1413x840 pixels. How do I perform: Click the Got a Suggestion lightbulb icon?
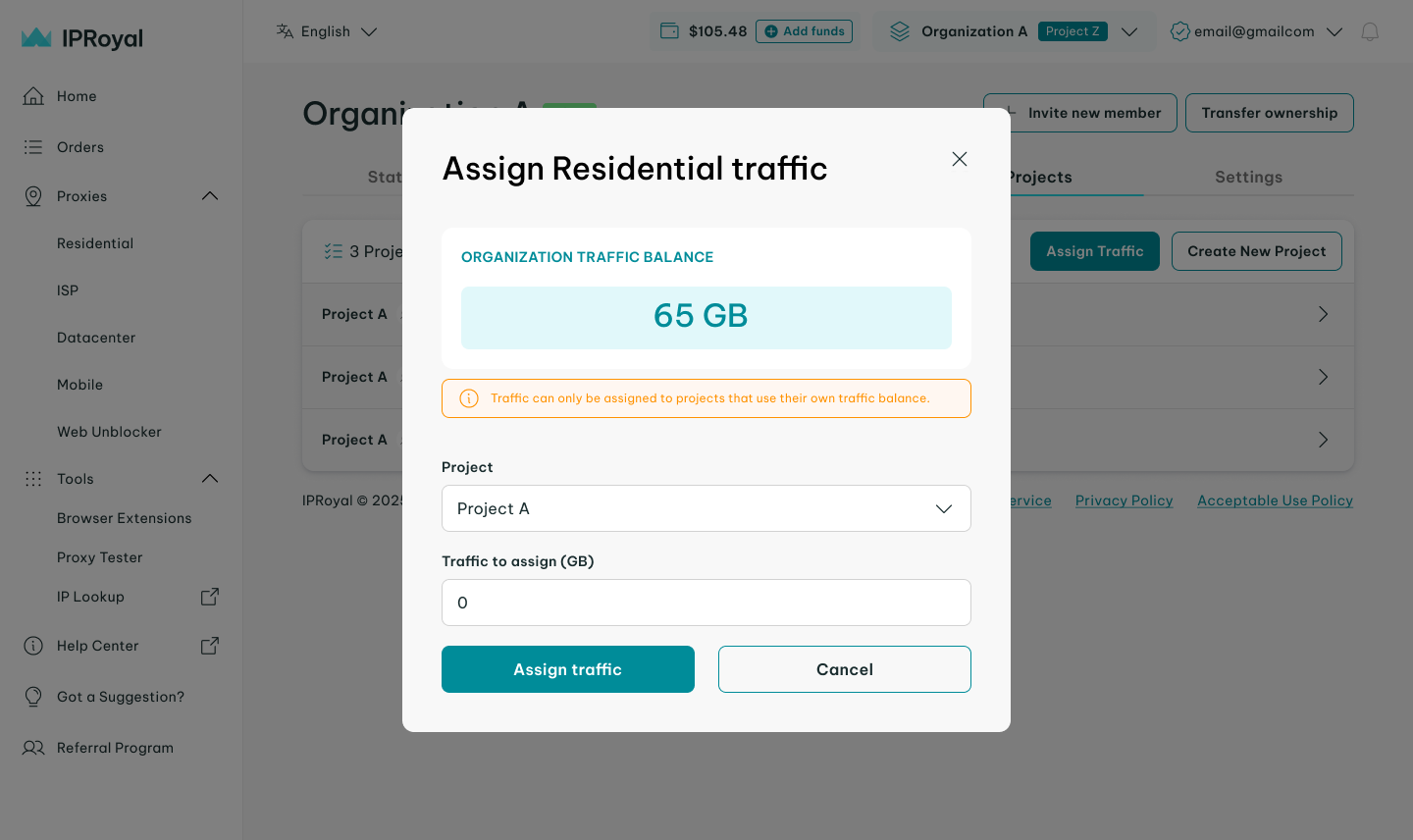[33, 697]
